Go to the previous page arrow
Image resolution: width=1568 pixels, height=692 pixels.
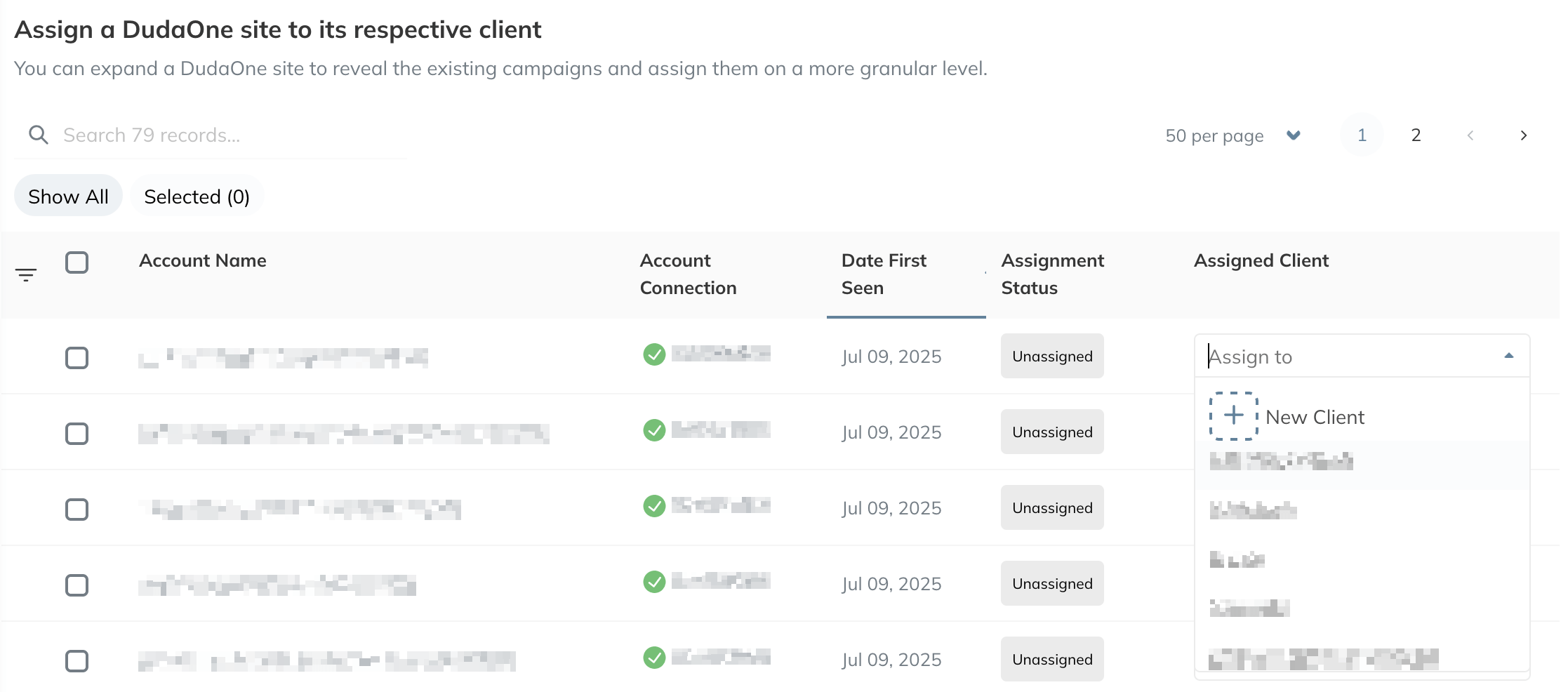1470,135
